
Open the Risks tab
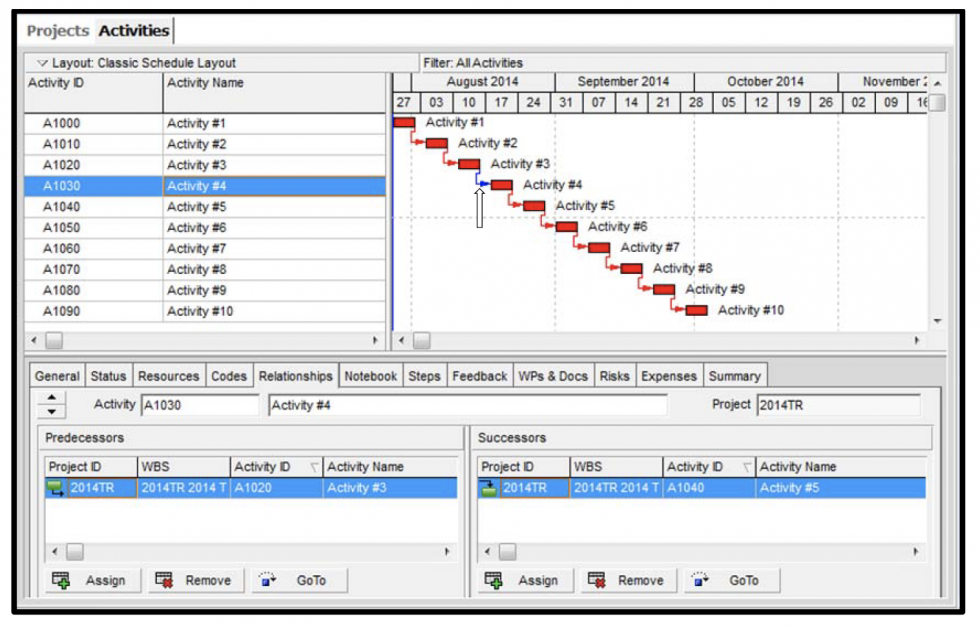point(615,377)
